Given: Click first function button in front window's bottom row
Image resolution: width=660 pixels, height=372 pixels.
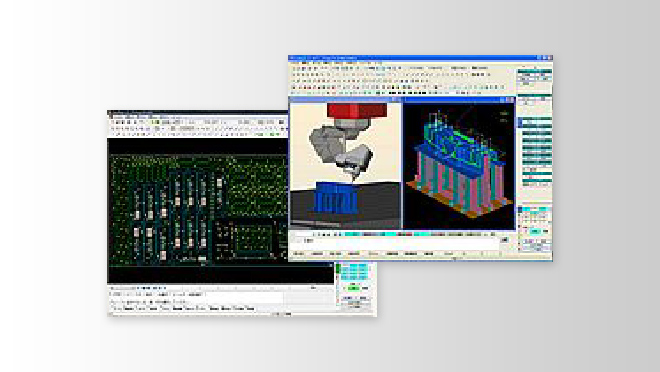Looking at the screenshot, I should (298, 254).
